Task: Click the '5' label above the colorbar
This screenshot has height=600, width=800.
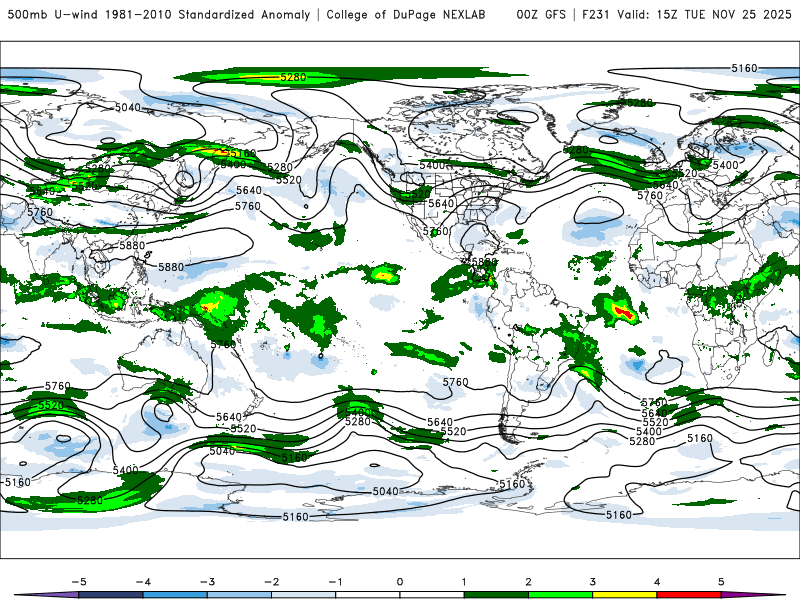Action: click(x=721, y=582)
